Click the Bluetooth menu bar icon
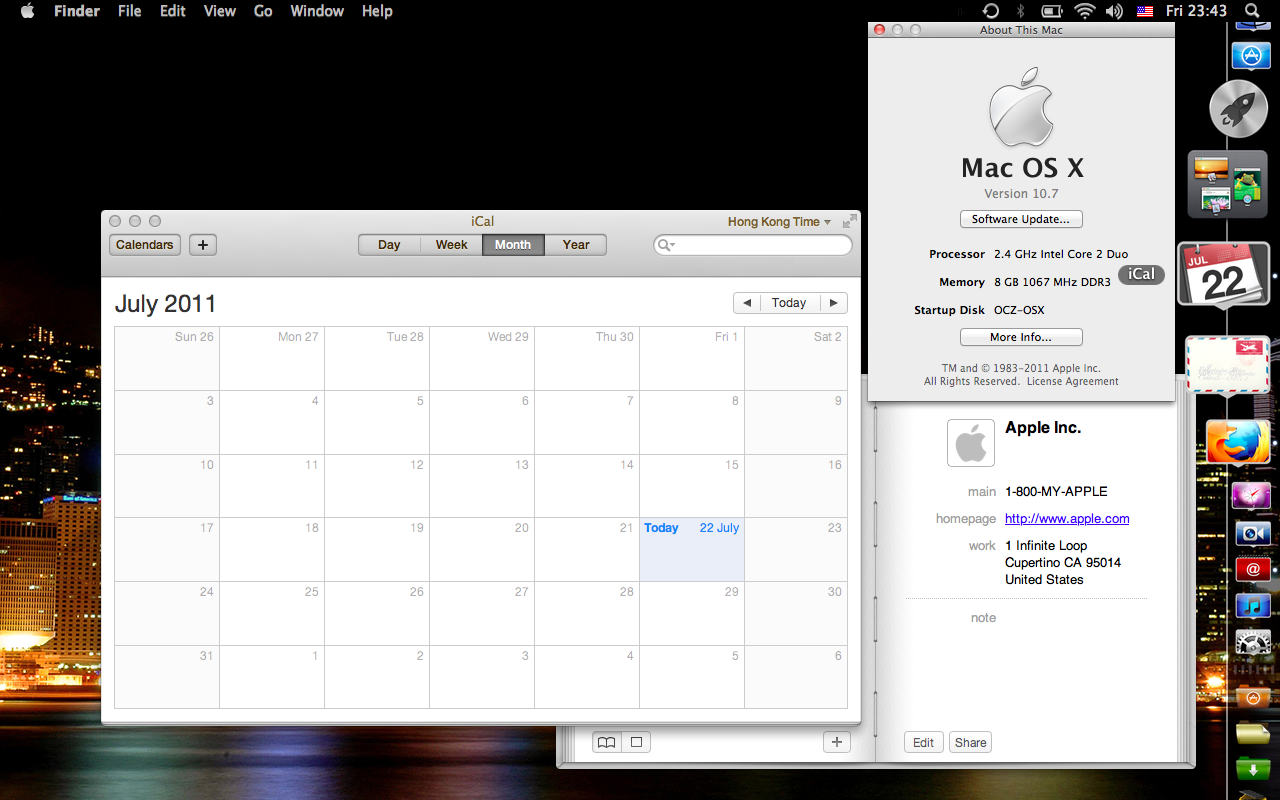The width and height of the screenshot is (1280, 800). coord(1021,11)
